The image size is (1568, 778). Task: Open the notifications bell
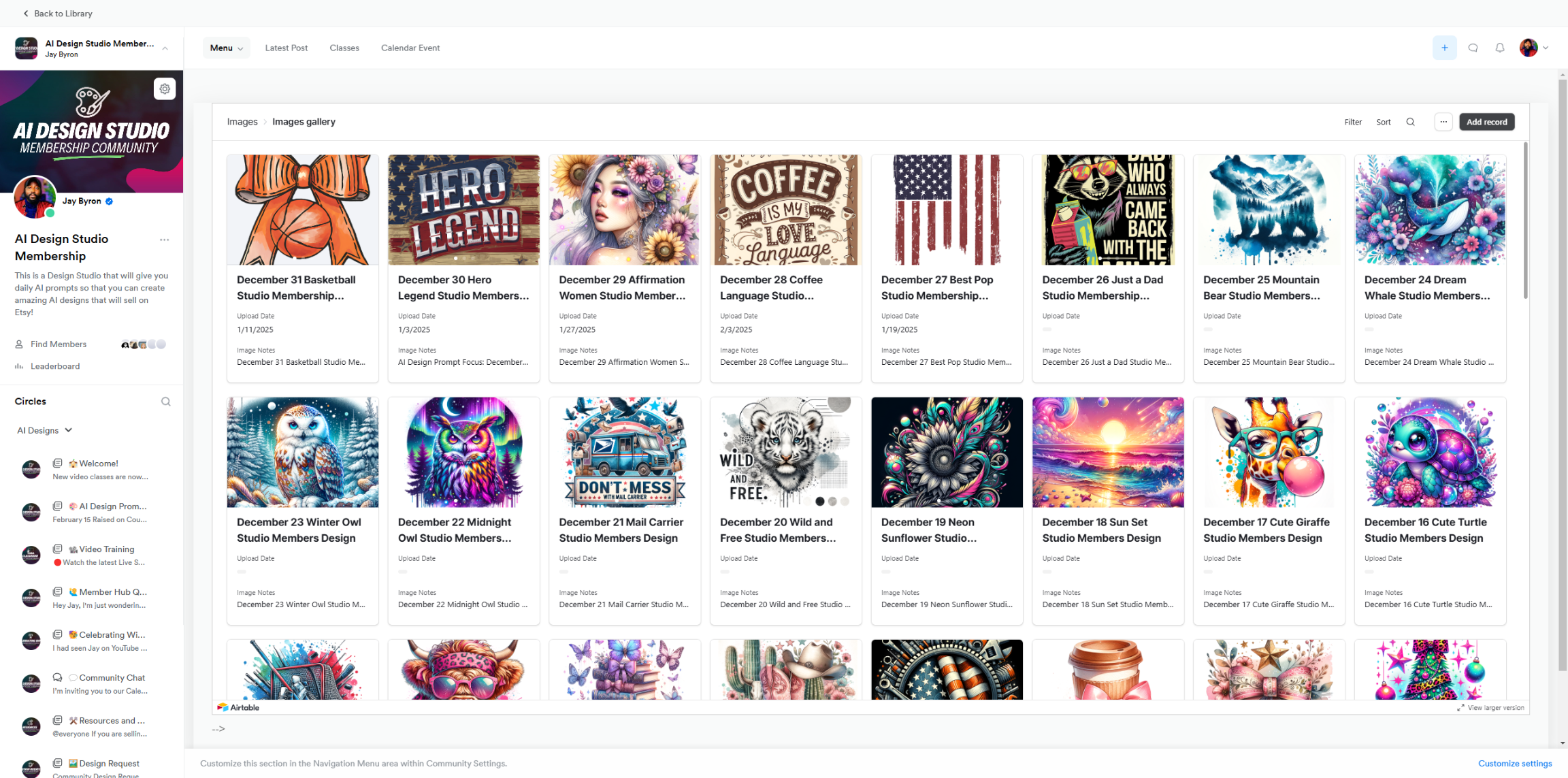click(1500, 48)
